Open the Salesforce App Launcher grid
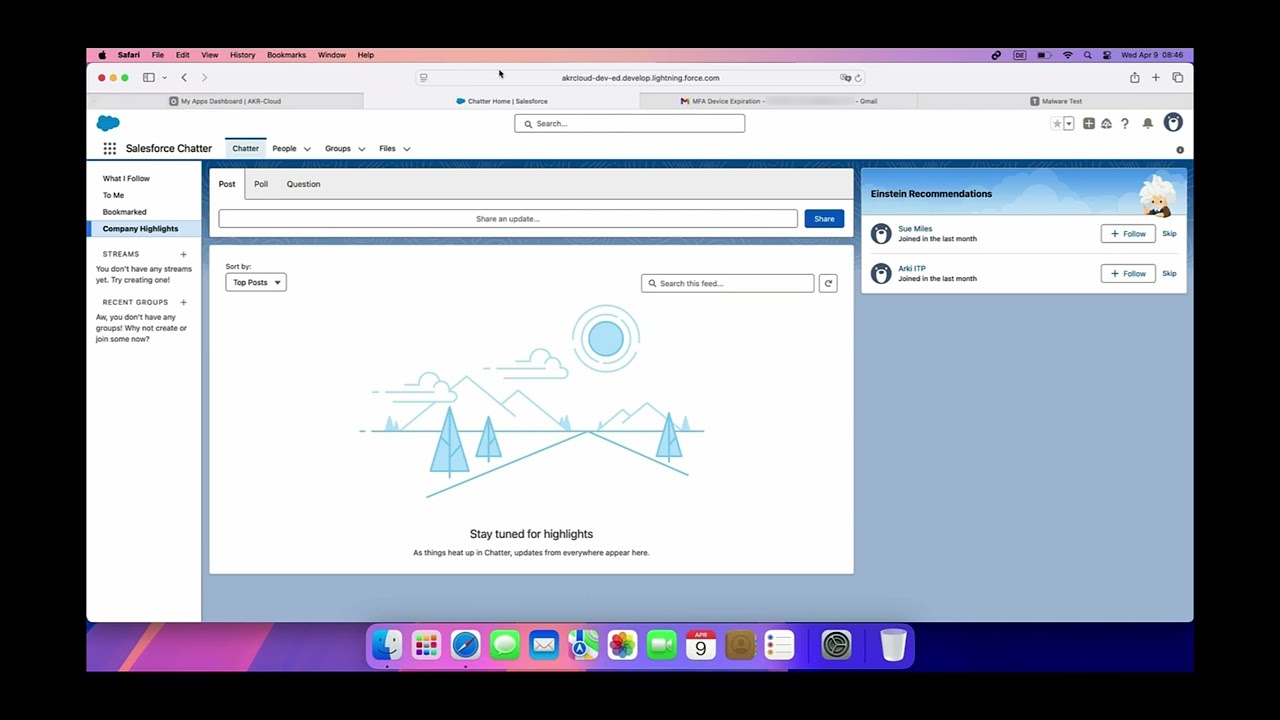The image size is (1280, 720). 109,148
